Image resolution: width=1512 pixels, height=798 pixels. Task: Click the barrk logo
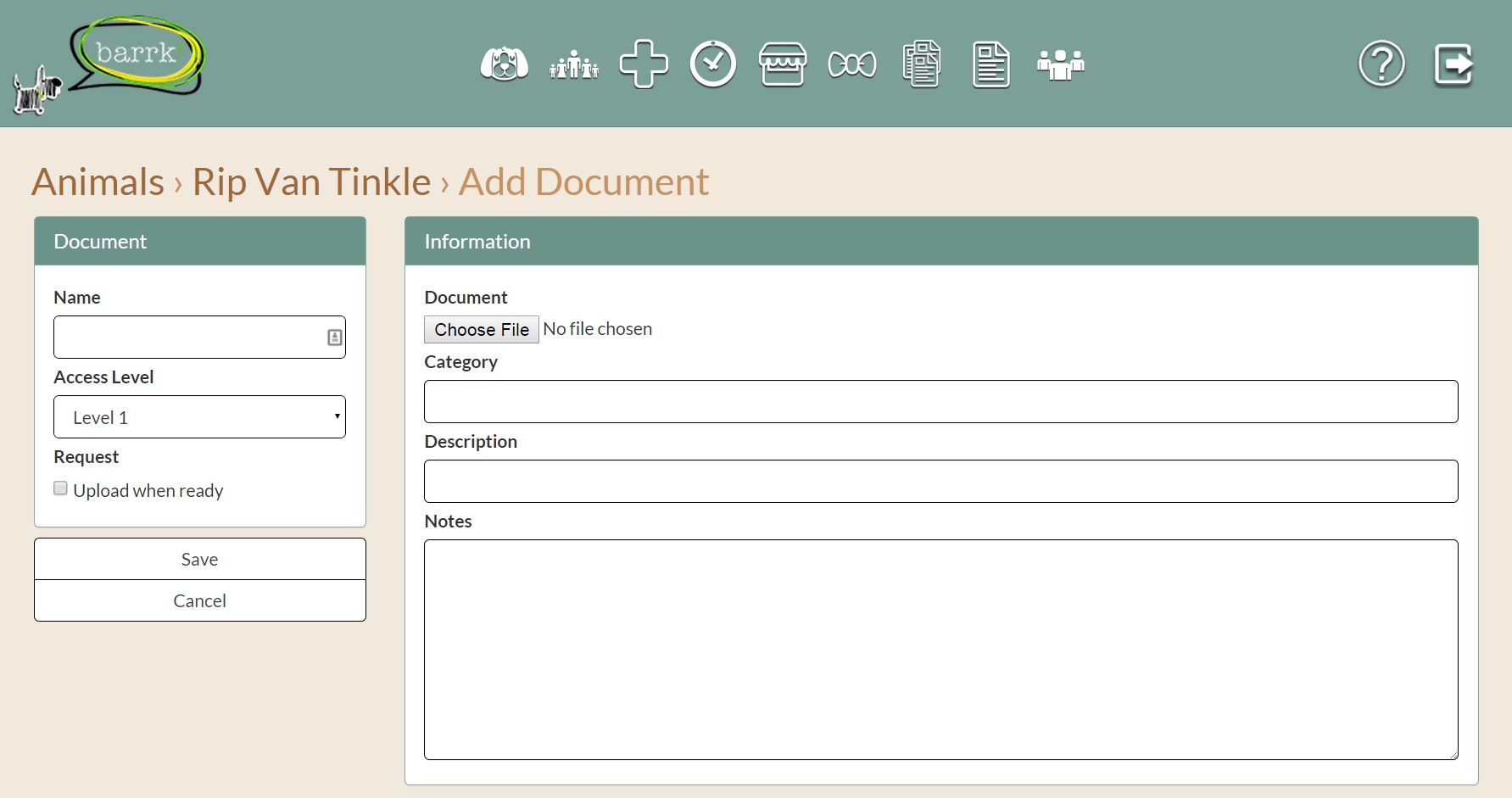[109, 64]
